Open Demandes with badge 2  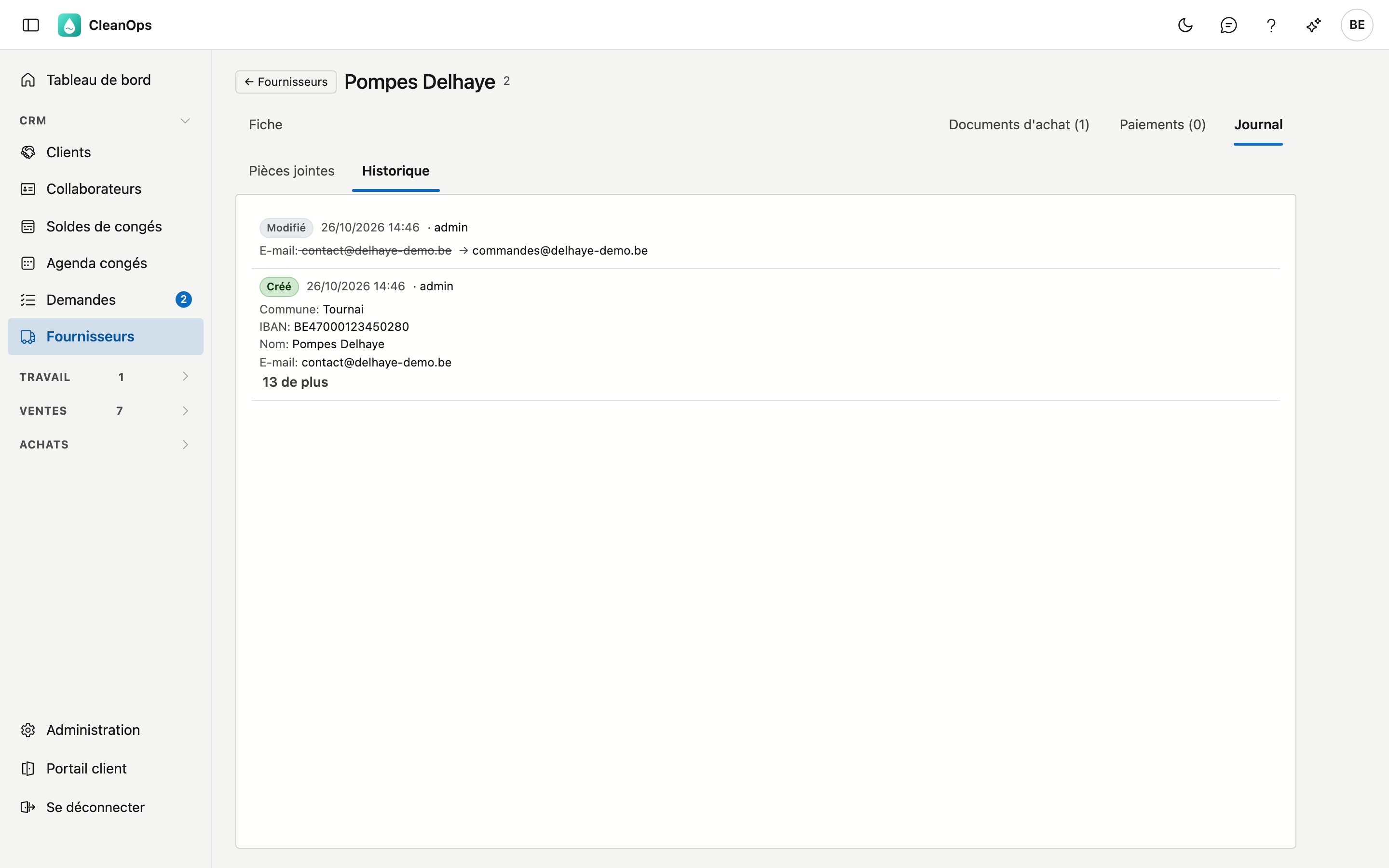[106, 299]
